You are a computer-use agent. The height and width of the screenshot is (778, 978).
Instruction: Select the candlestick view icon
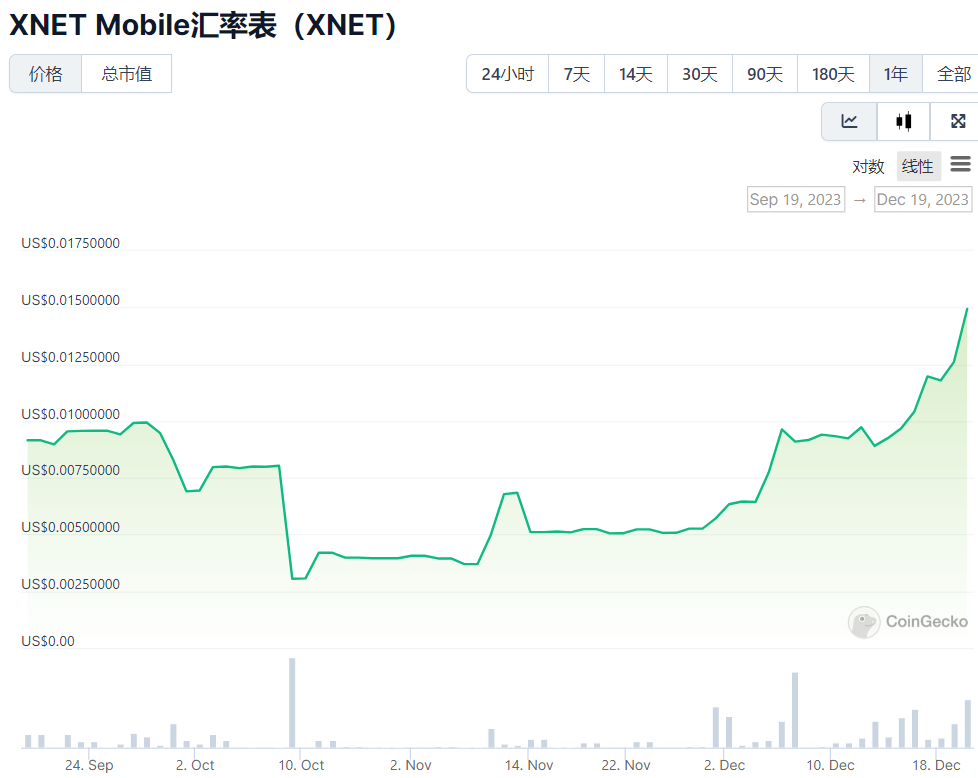click(x=903, y=121)
